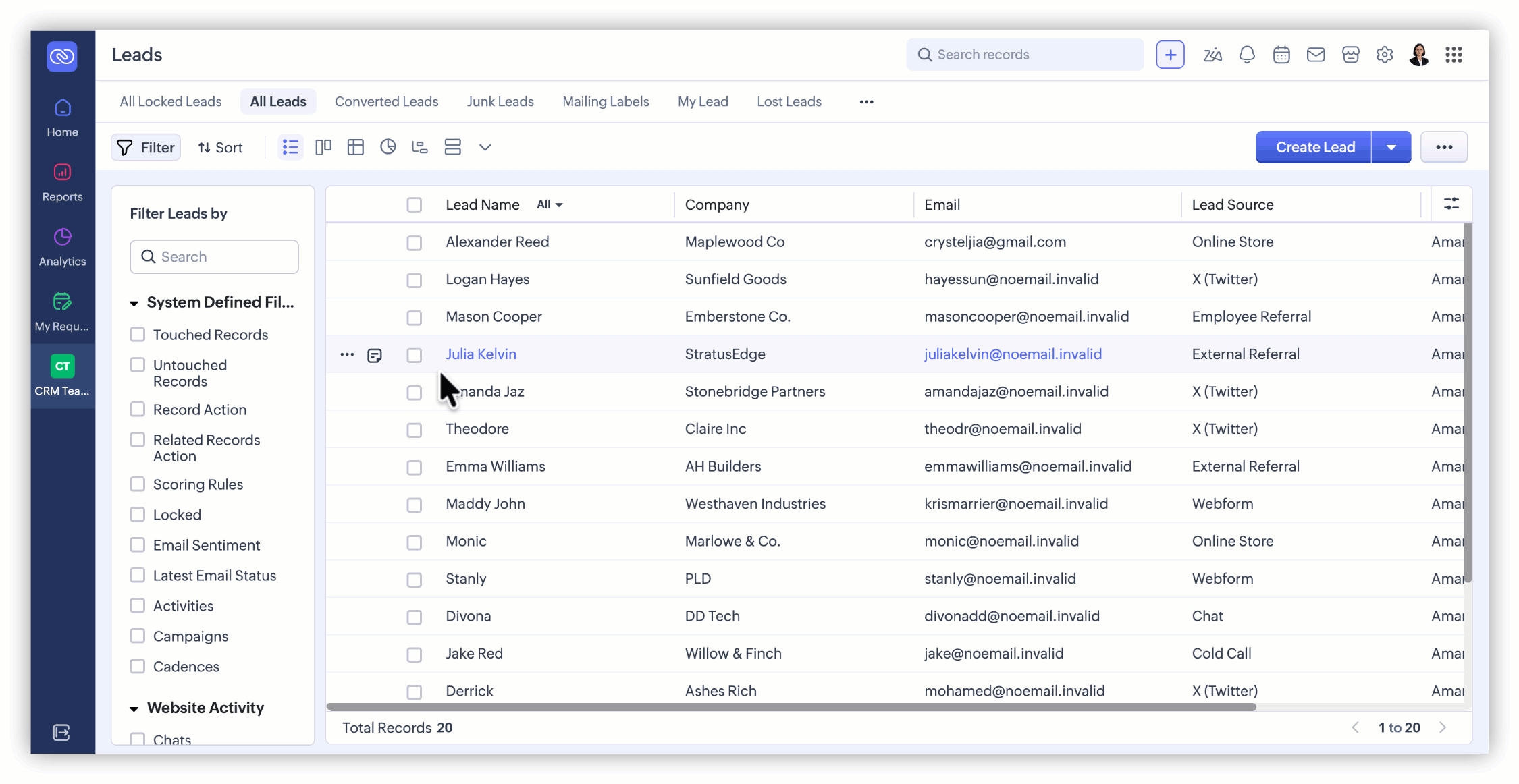Open the Junk Leads tab
Screen dimensions: 1519x784
[x=500, y=101]
